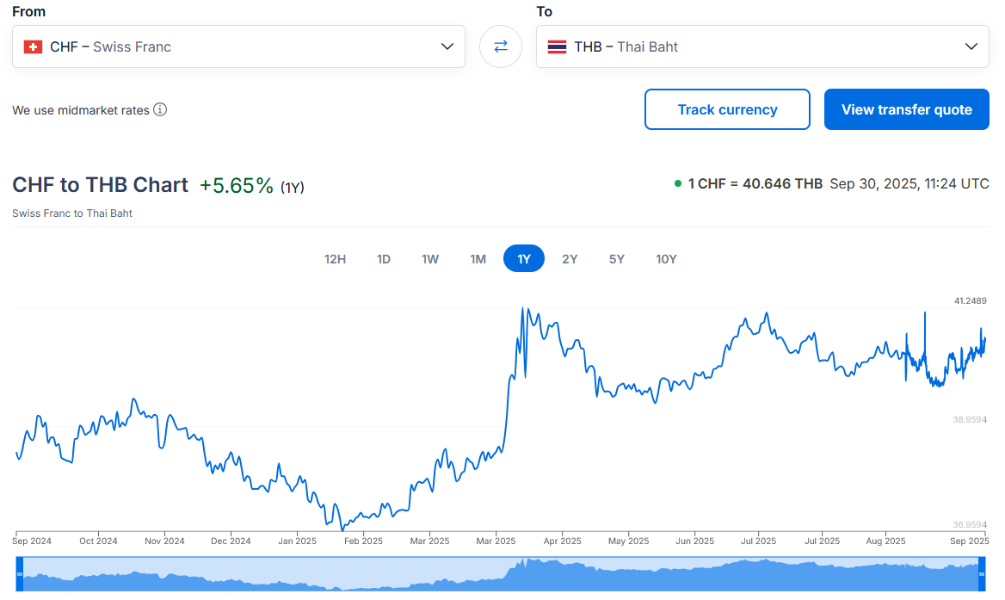Switch chart to 1M range
This screenshot has width=1005, height=600.
[x=478, y=259]
